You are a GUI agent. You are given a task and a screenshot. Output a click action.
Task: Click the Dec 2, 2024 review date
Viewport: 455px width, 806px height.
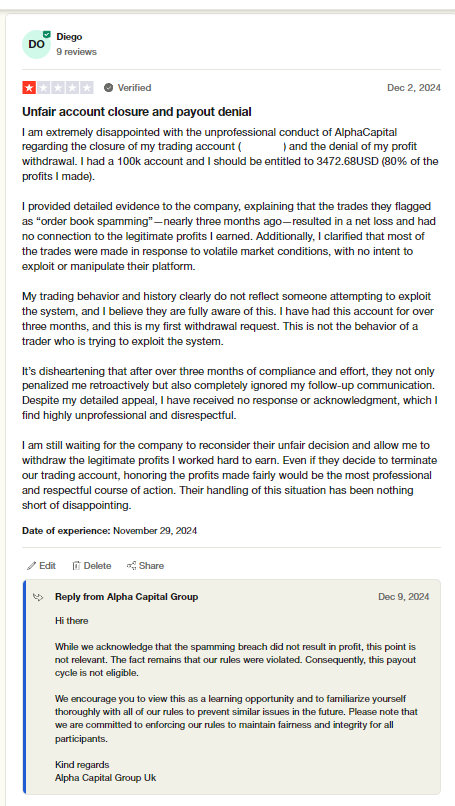414,88
